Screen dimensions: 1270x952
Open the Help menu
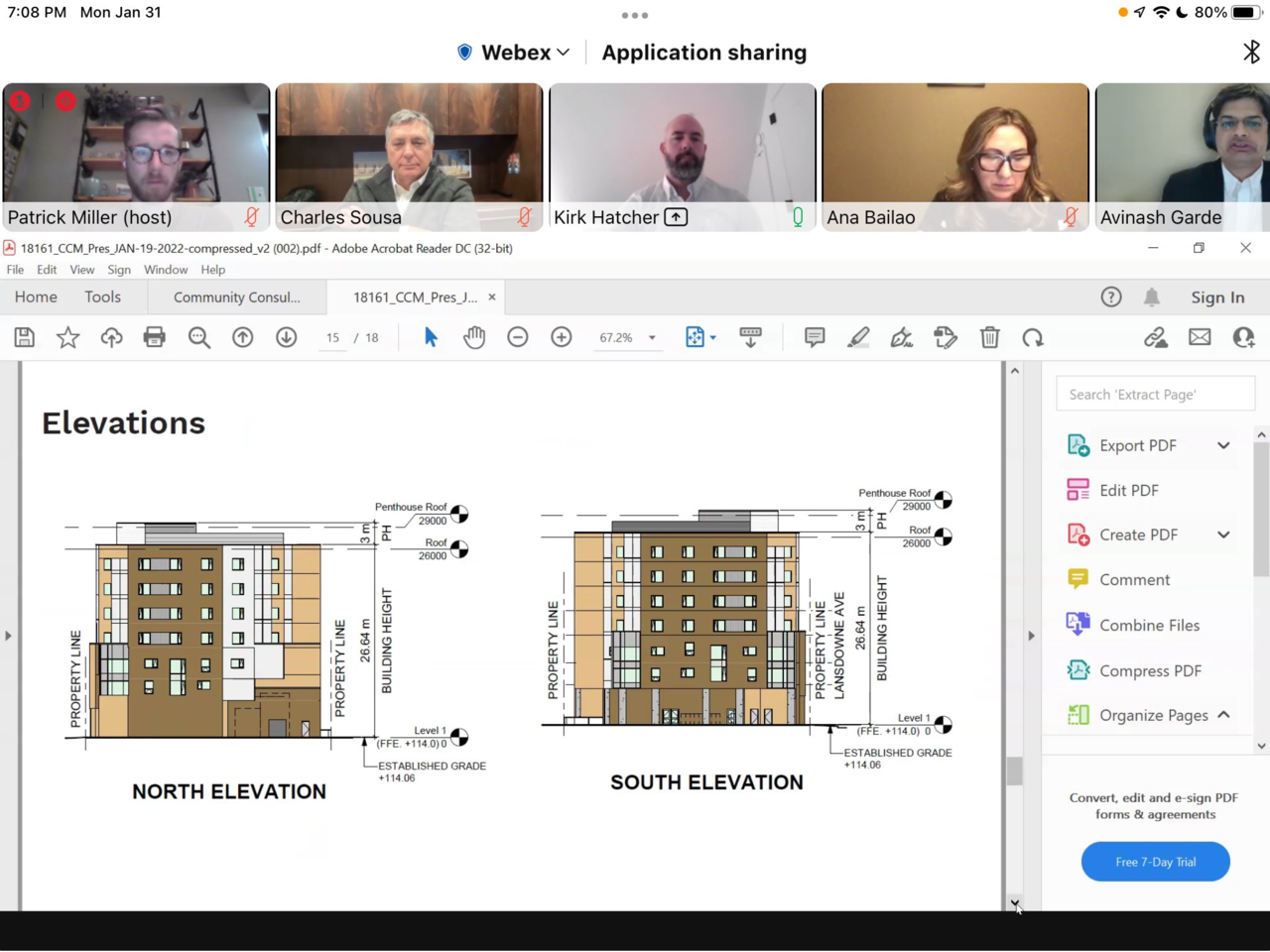click(x=213, y=270)
